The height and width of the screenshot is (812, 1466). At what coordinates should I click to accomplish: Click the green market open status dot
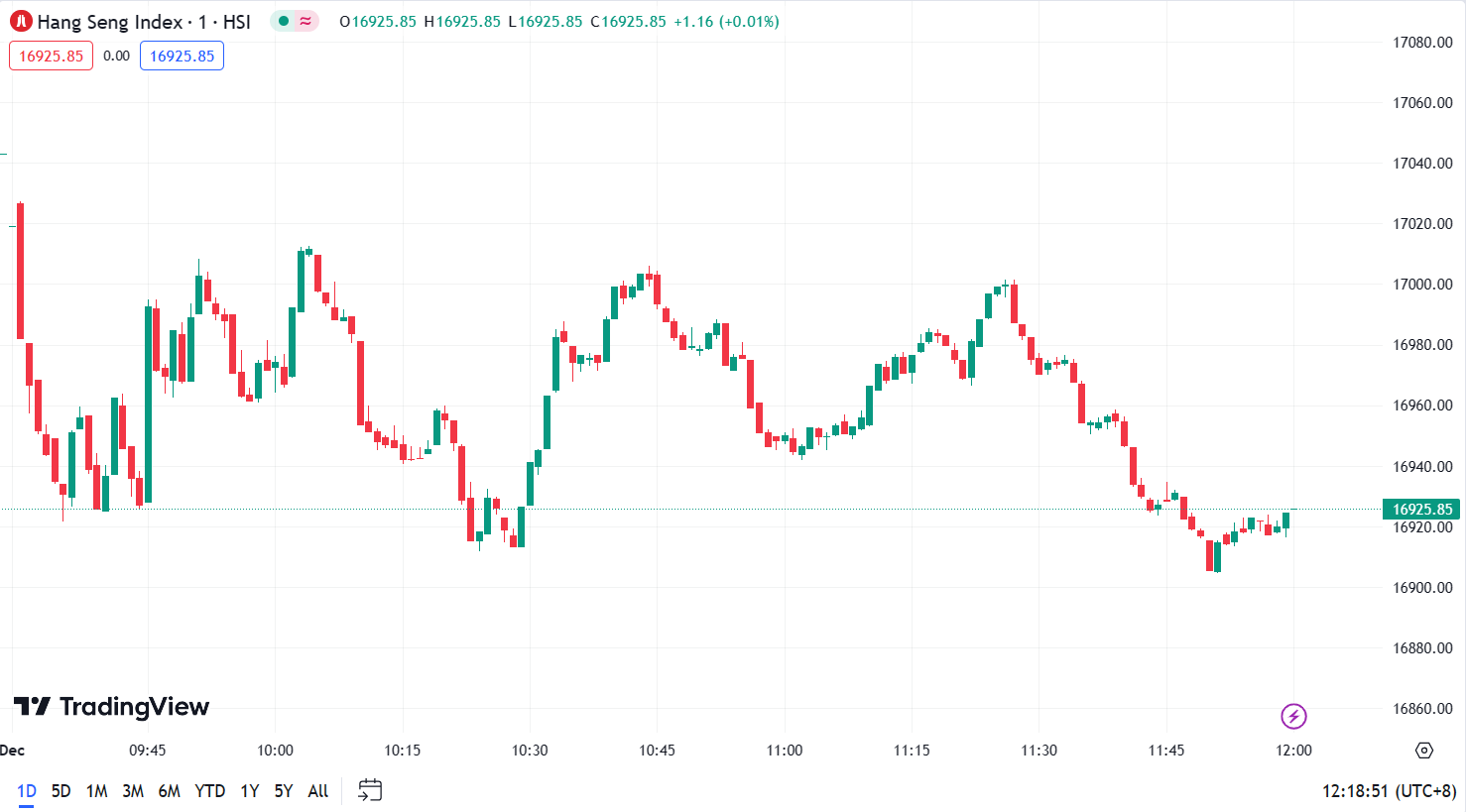coord(284,21)
